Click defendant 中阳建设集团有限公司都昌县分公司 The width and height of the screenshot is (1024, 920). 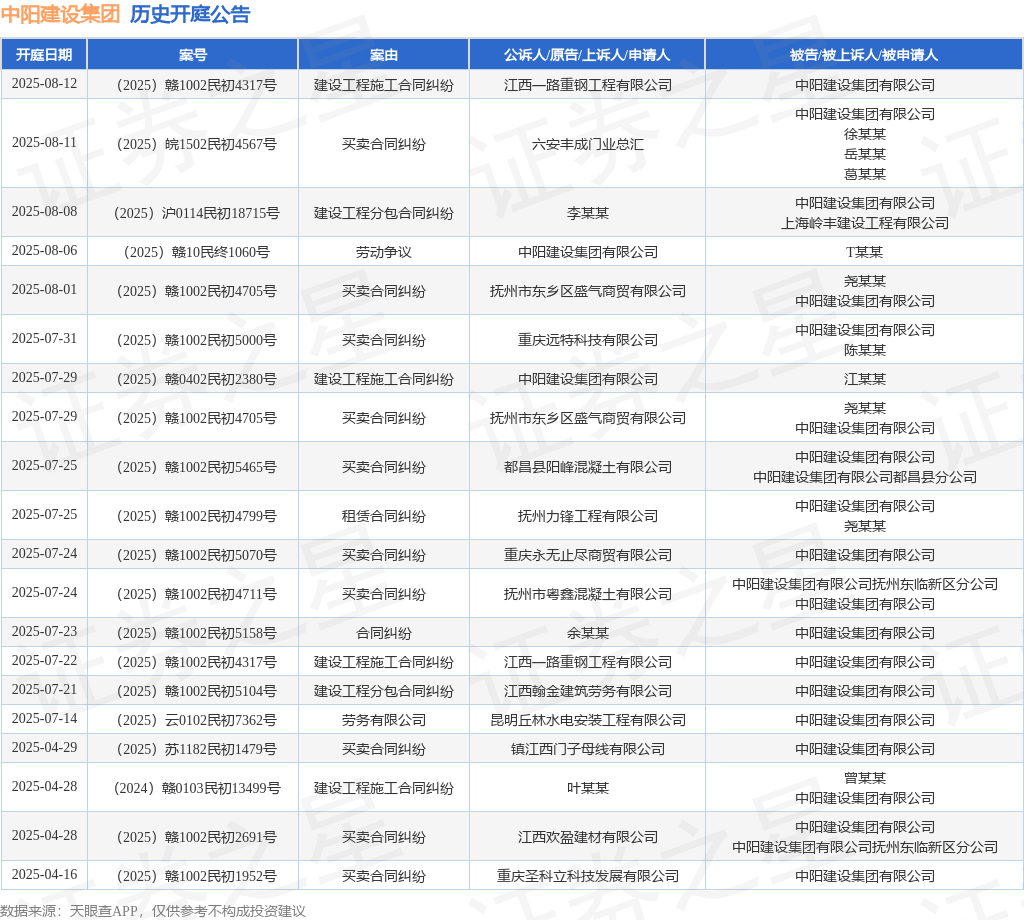pyautogui.click(x=865, y=477)
